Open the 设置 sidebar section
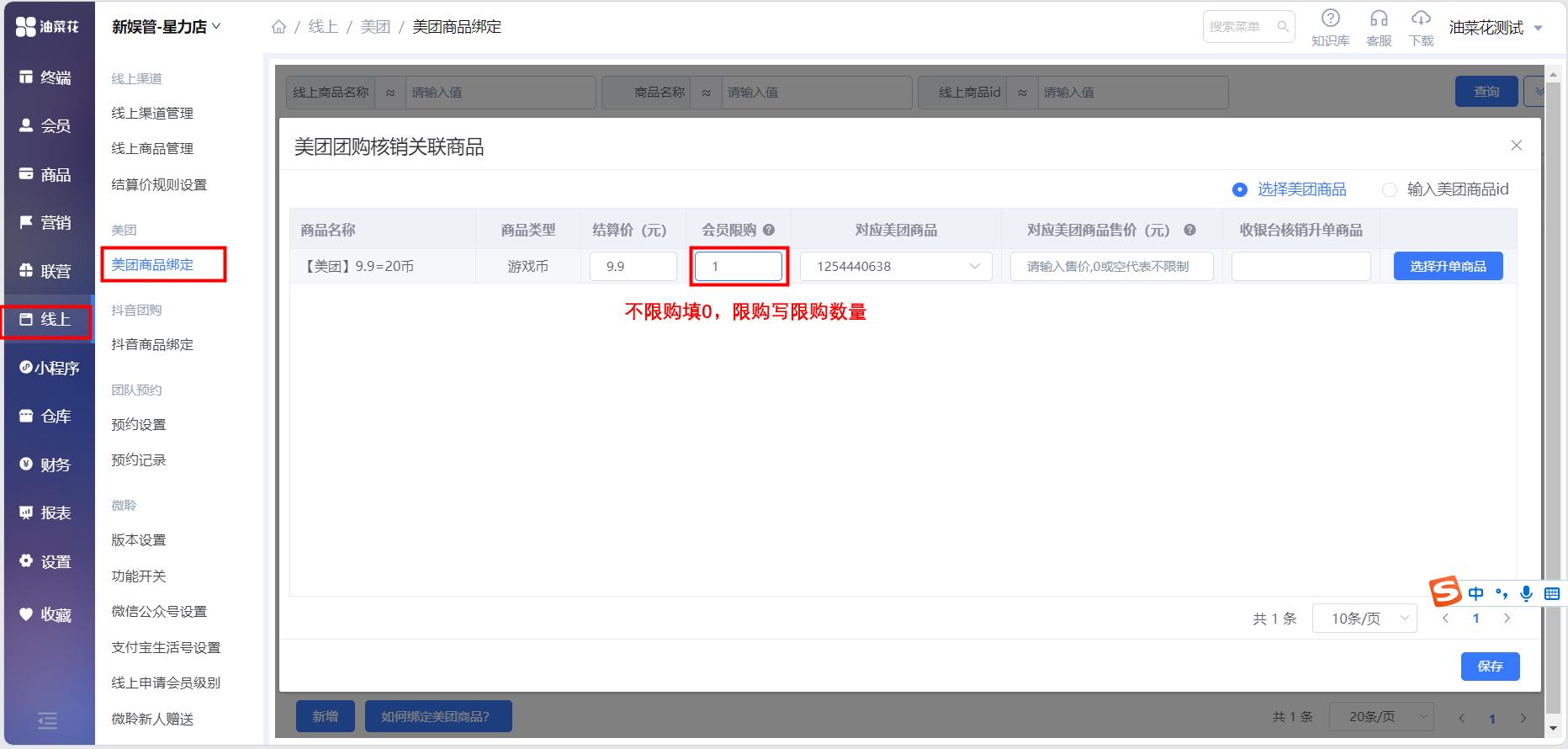Viewport: 1568px width, 749px height. pos(46,561)
